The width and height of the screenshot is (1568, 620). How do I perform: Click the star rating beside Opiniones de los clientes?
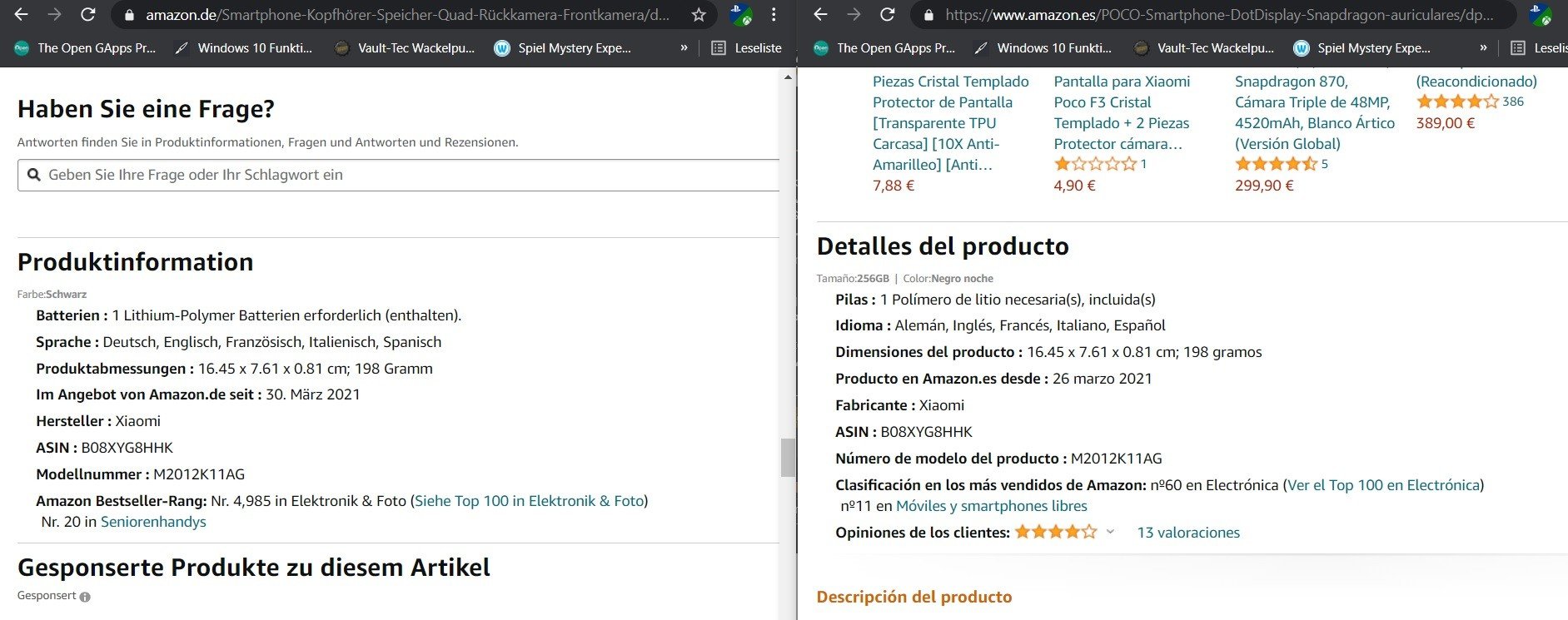(x=1056, y=532)
